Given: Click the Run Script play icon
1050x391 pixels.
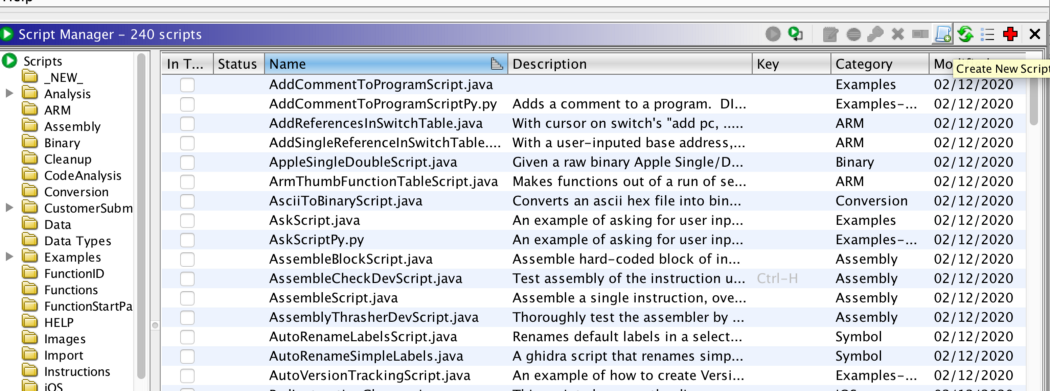Looking at the screenshot, I should click(x=773, y=33).
